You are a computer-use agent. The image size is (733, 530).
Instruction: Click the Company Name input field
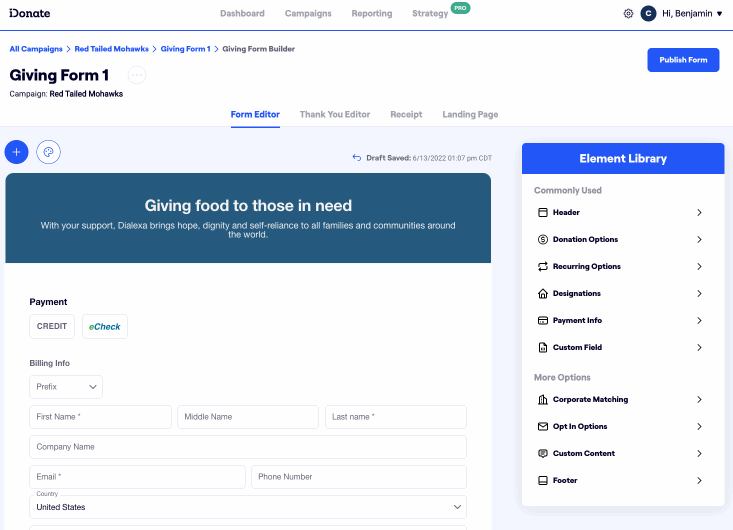(248, 447)
